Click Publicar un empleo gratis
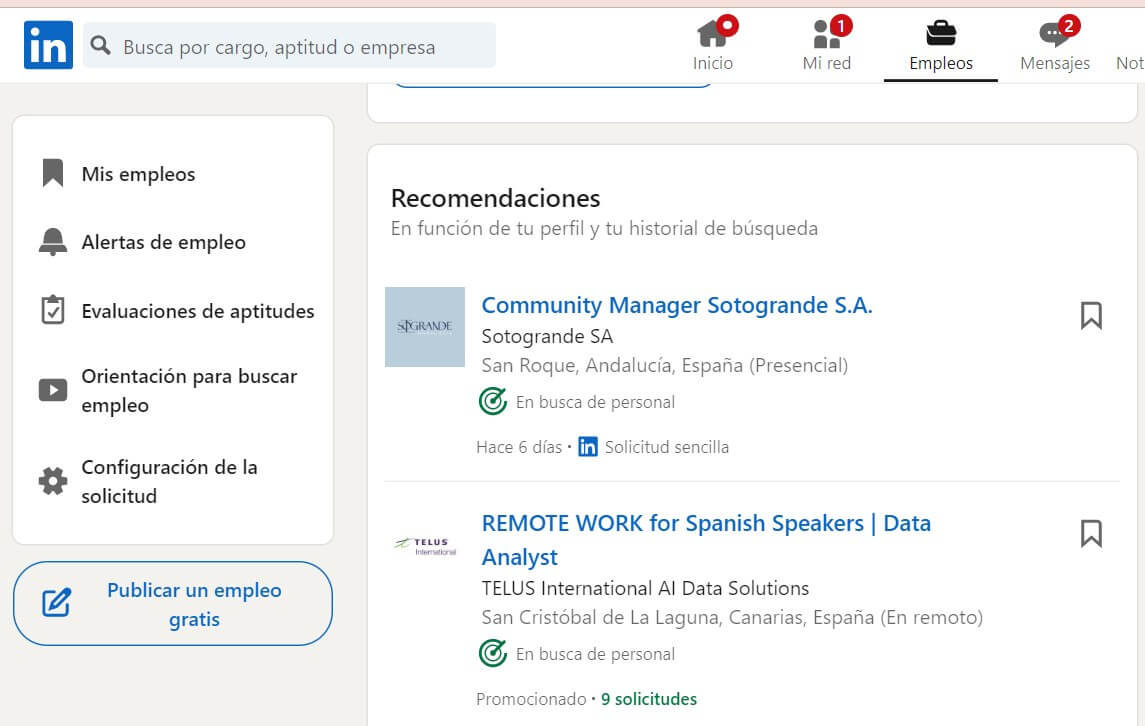This screenshot has width=1145, height=726. (172, 604)
